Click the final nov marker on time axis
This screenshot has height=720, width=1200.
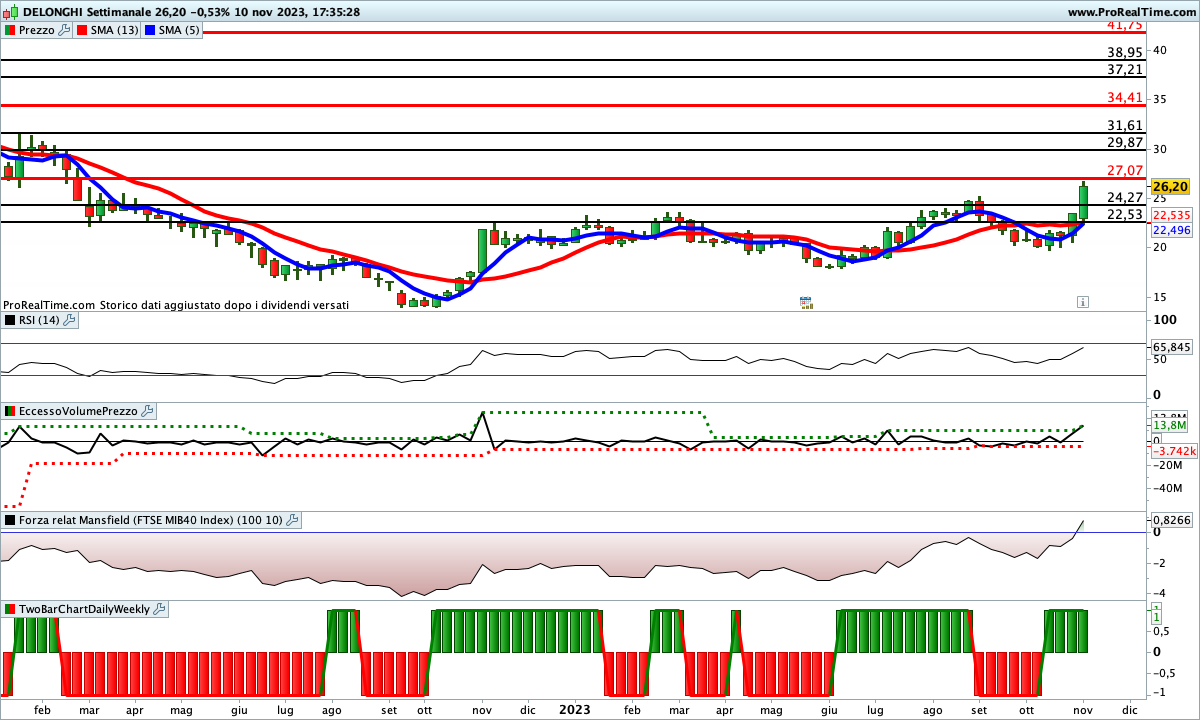(x=1082, y=709)
